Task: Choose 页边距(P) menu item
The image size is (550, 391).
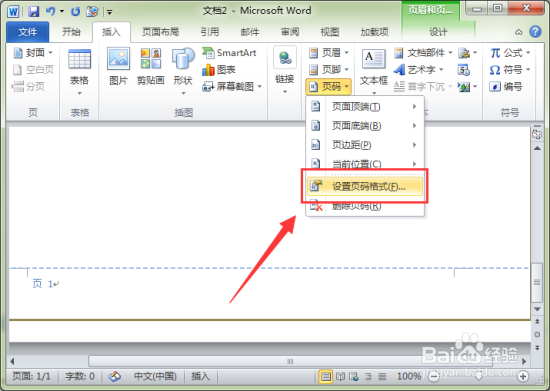Action: (x=365, y=144)
